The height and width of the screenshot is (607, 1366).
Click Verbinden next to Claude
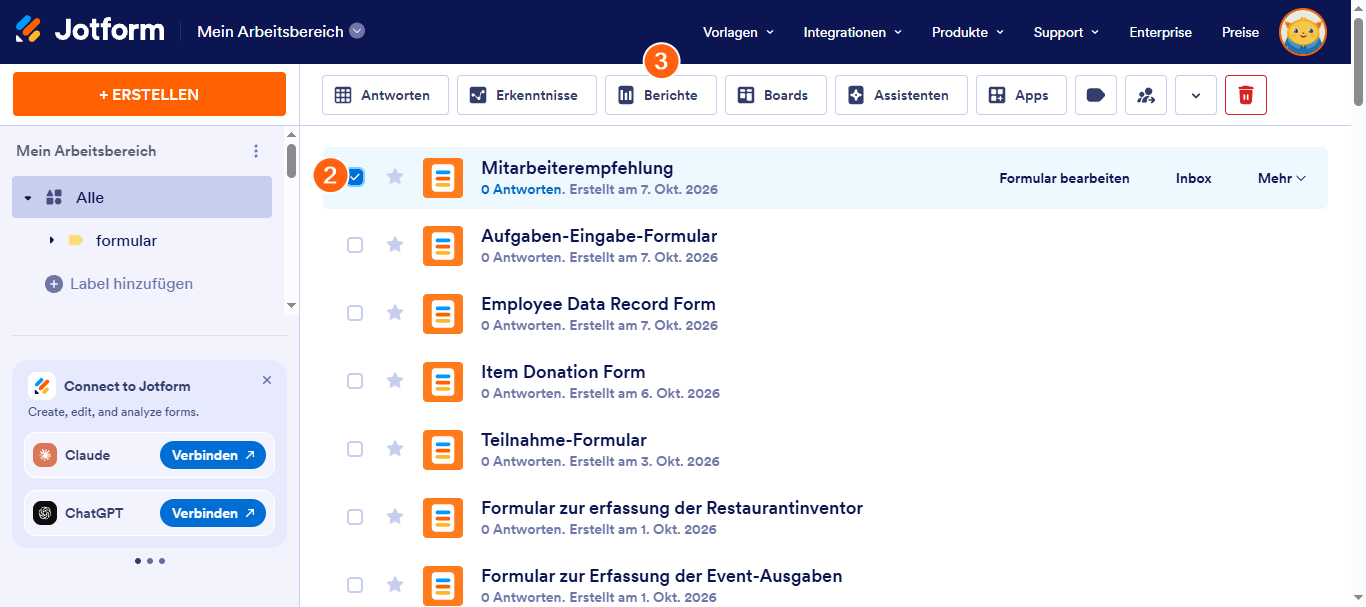pos(213,455)
